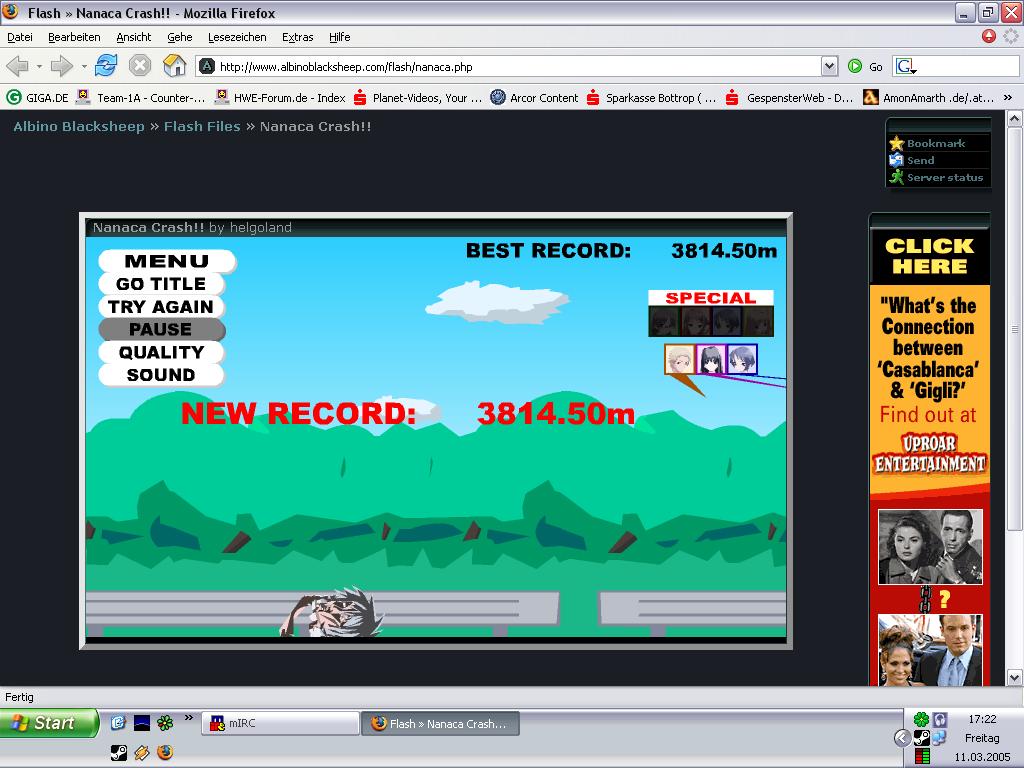This screenshot has width=1024, height=768.
Task: Expand the bookmarks toolbar overflow chevron
Action: 1008,97
